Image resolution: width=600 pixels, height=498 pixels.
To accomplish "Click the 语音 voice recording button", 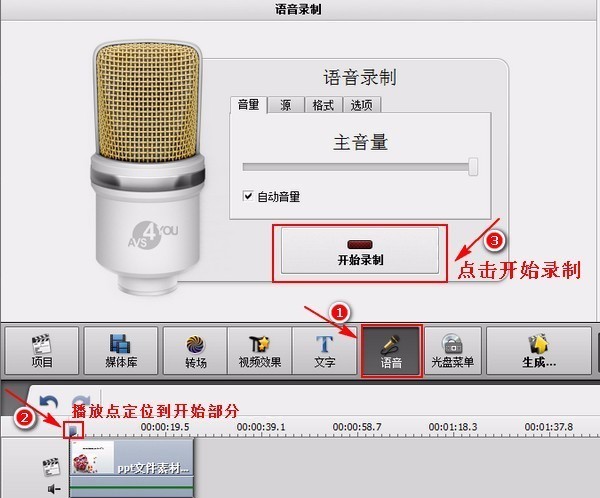I will 391,351.
